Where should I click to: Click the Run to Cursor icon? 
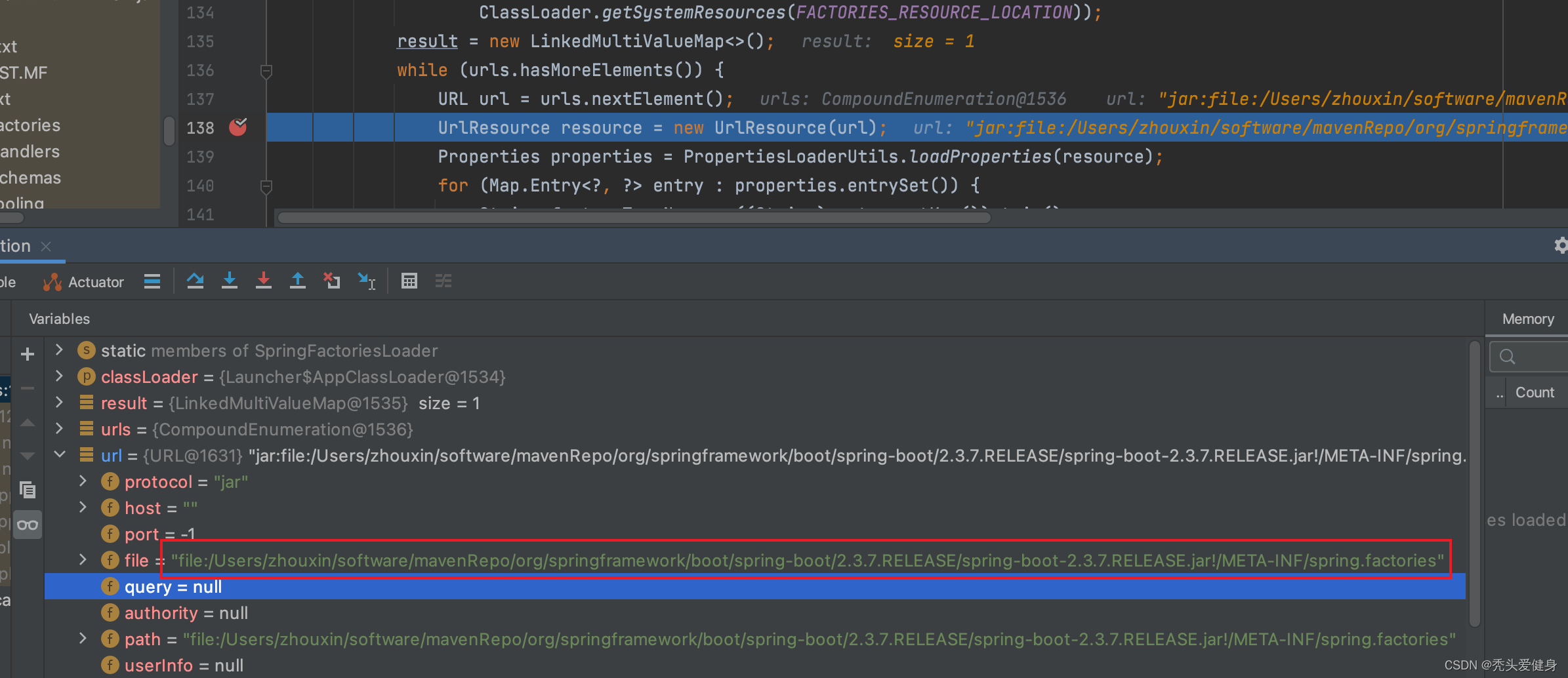366,281
